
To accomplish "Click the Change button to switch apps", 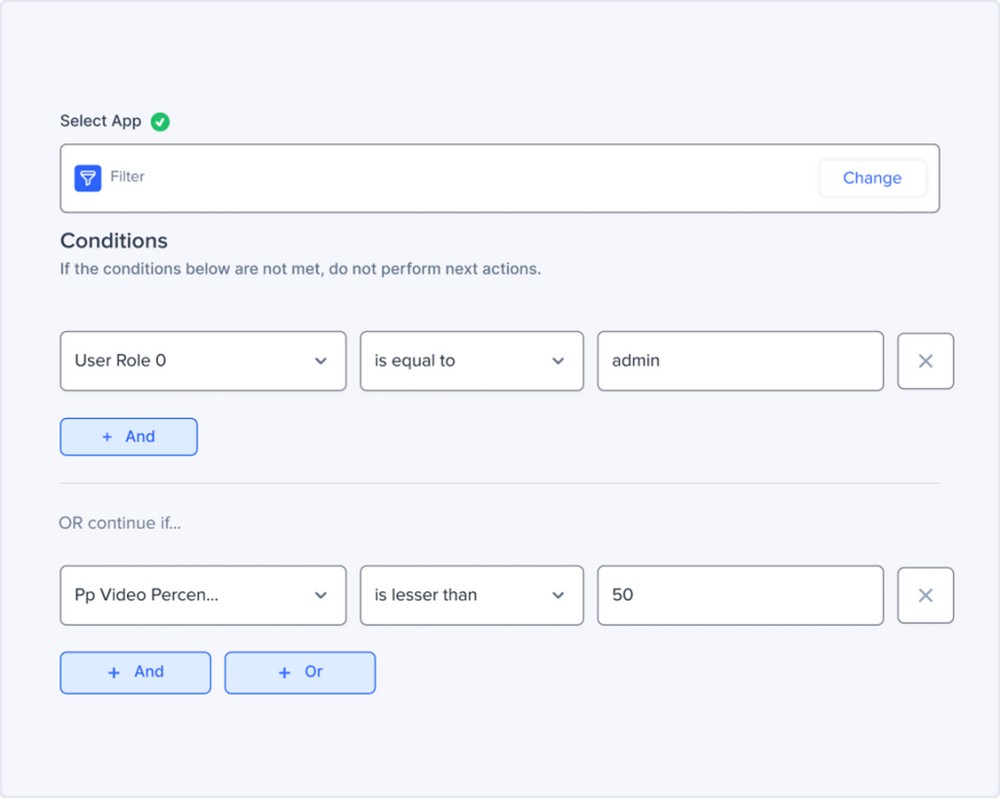I will [x=871, y=178].
